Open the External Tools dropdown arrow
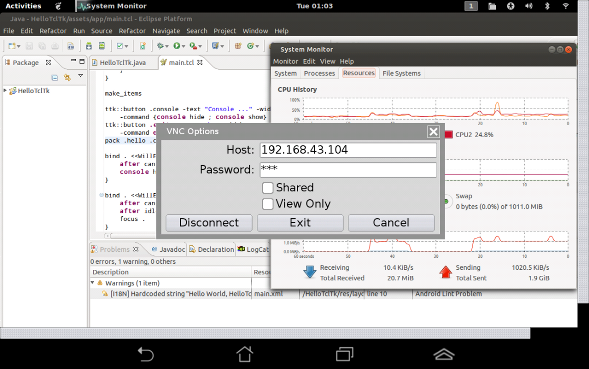The height and width of the screenshot is (369, 589). coord(200,46)
